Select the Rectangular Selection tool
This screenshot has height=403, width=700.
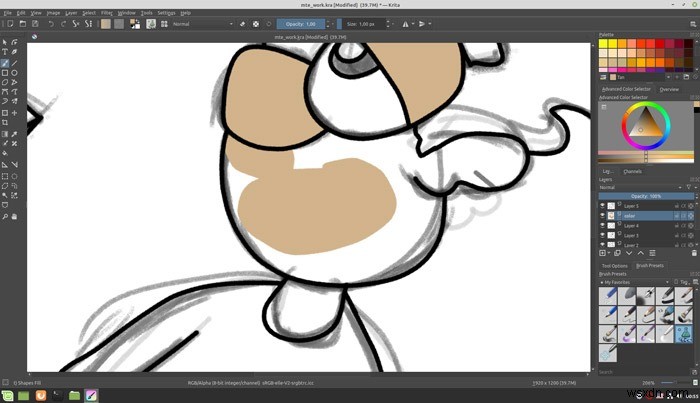(x=5, y=176)
